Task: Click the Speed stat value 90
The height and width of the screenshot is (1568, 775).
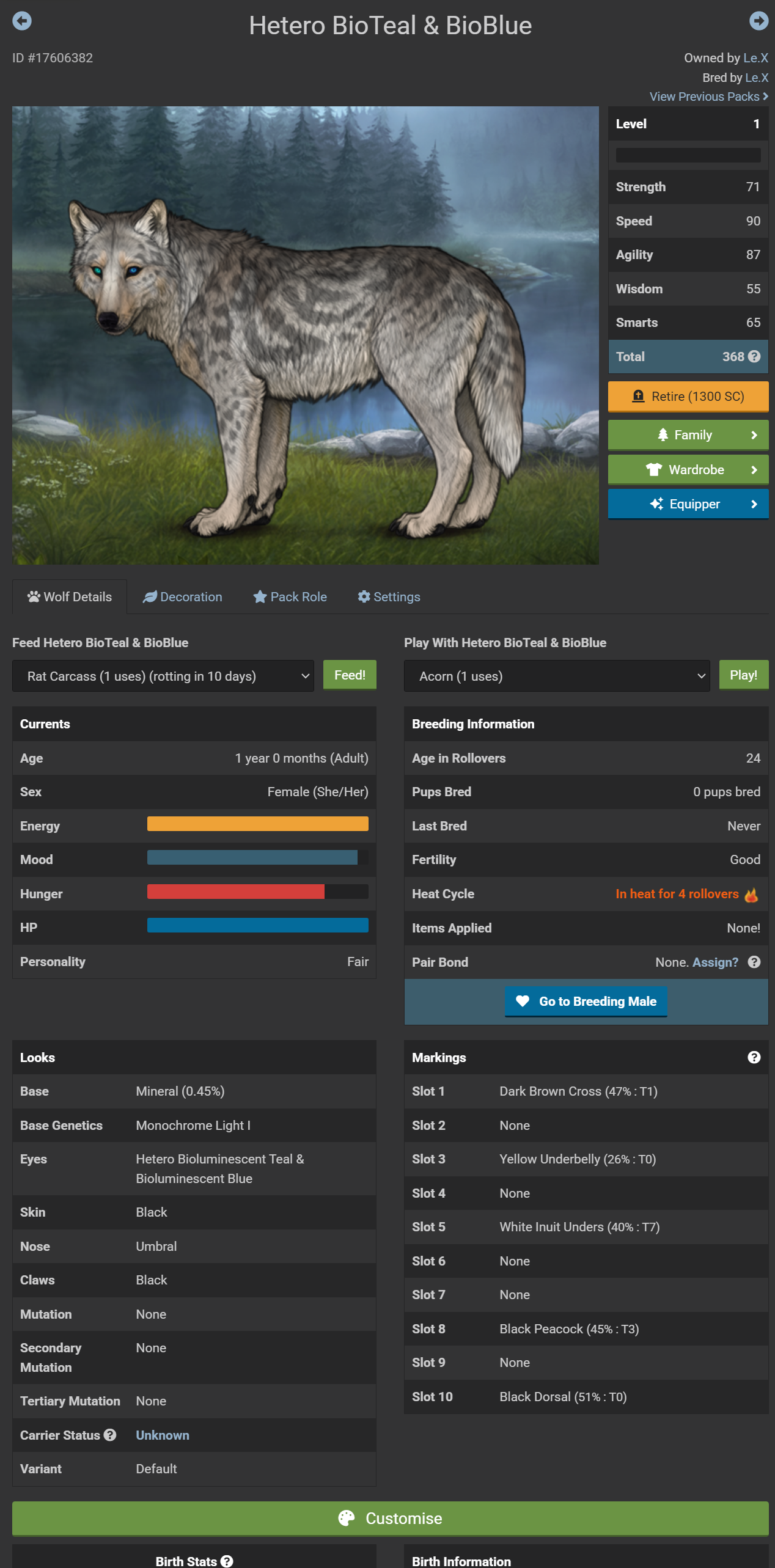Action: [x=753, y=221]
